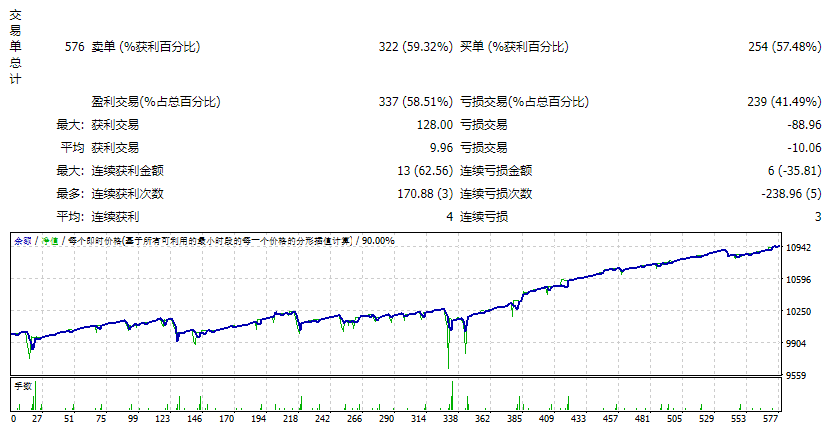
Task: Click trade number 505 on horizontal axis
Action: (674, 419)
